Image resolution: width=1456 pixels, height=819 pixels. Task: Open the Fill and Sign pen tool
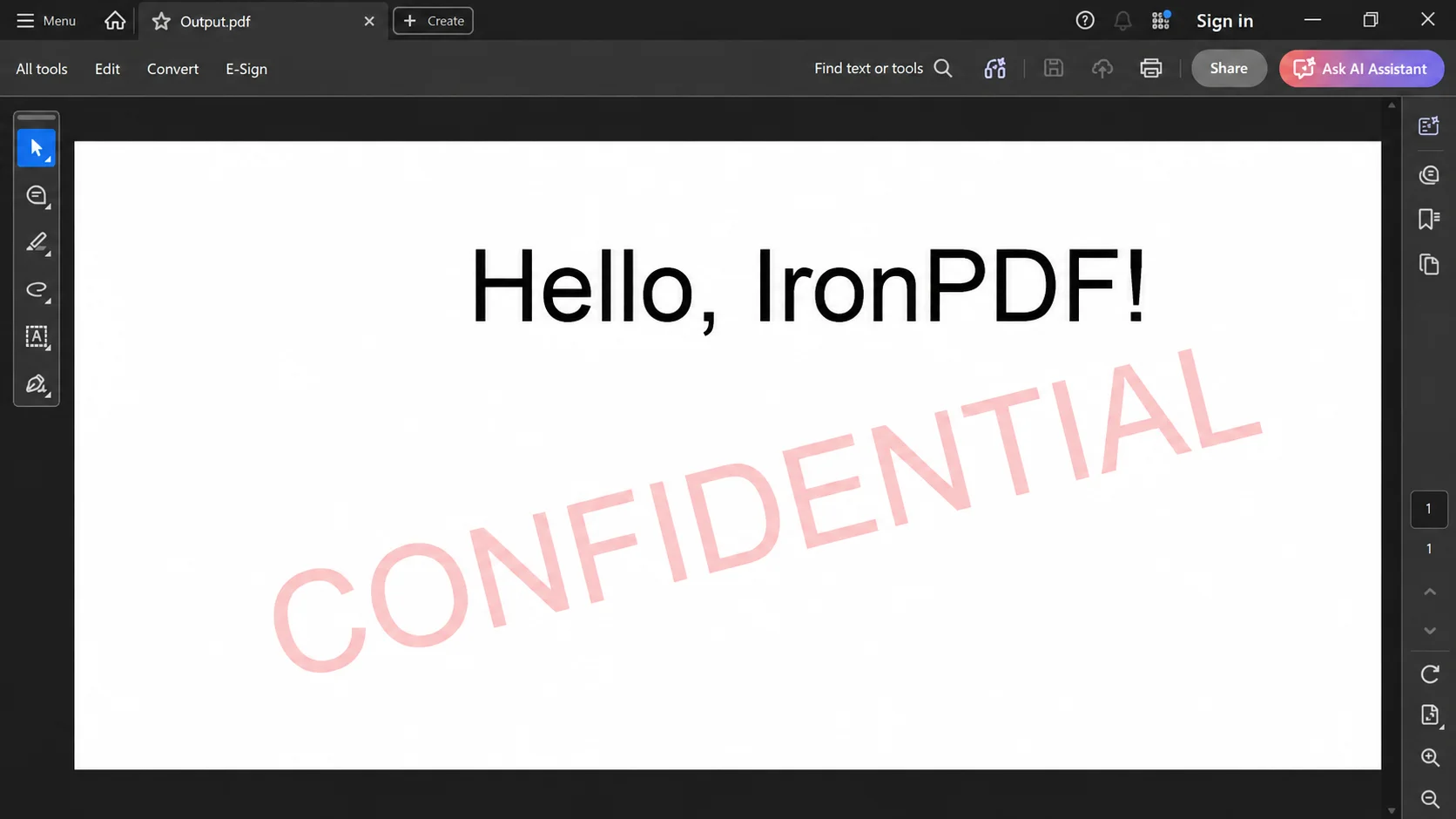pyautogui.click(x=37, y=384)
